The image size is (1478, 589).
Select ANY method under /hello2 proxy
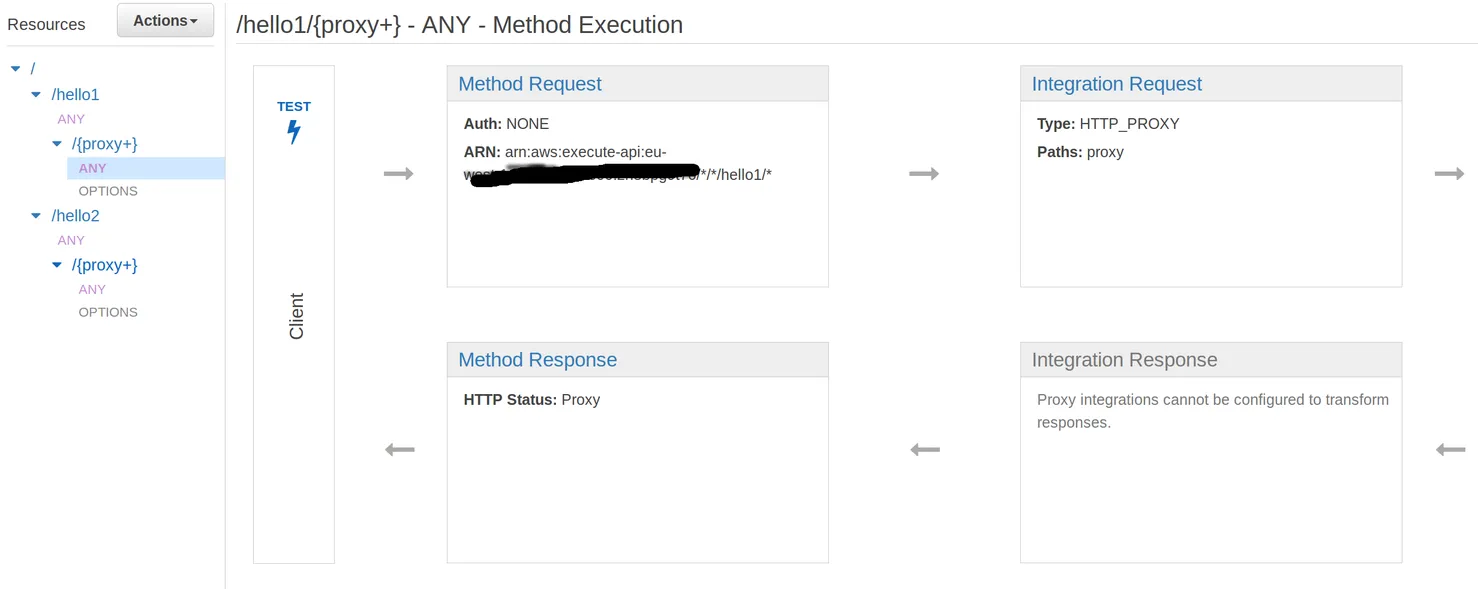click(x=92, y=289)
